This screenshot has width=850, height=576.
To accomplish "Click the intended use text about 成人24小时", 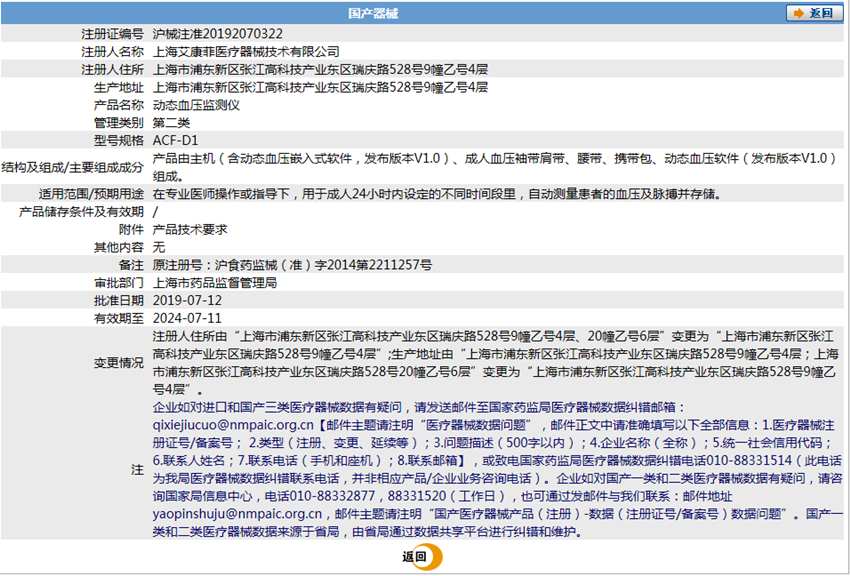I will click(437, 193).
